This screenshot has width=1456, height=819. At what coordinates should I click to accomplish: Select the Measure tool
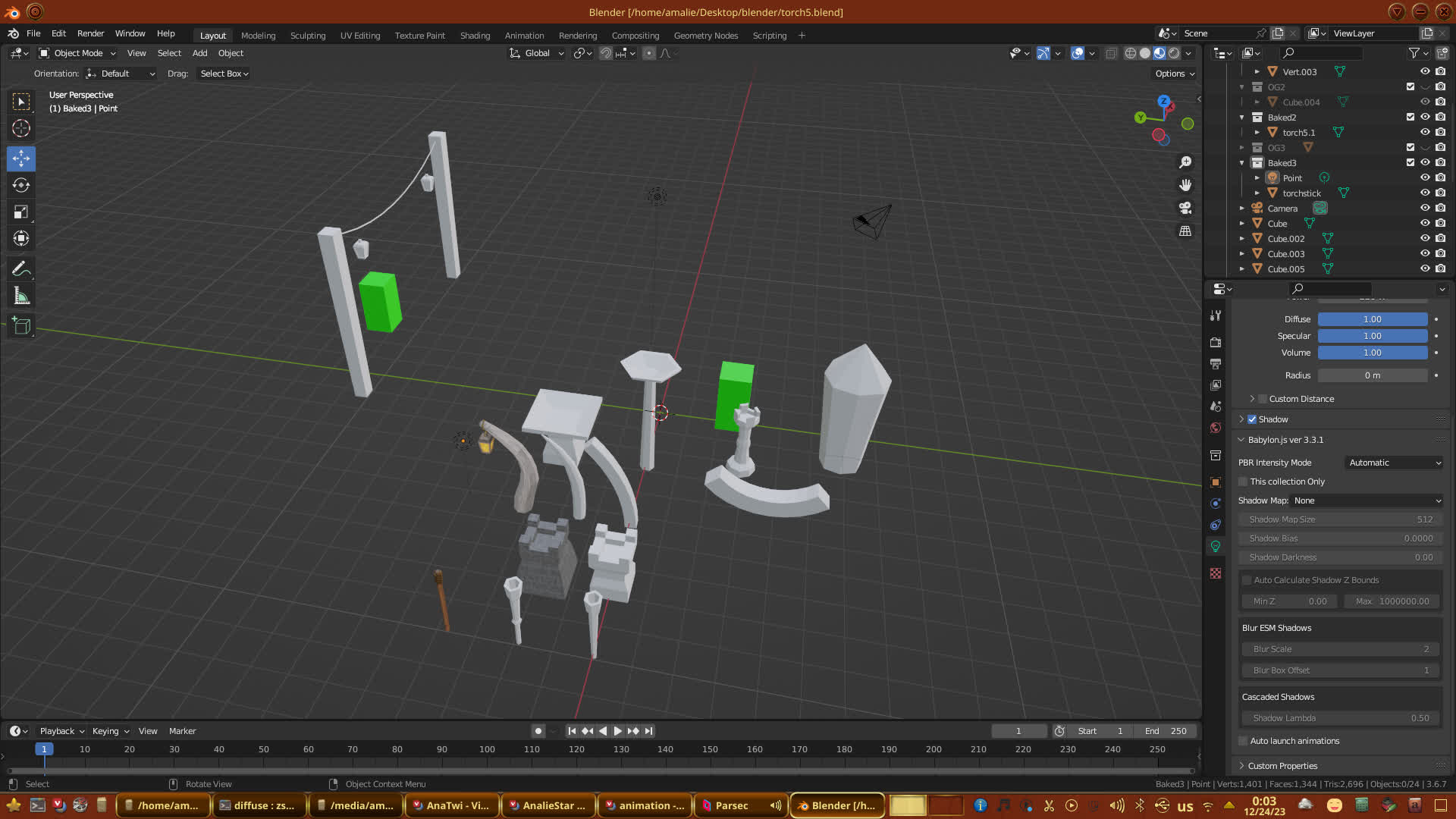tap(21, 297)
